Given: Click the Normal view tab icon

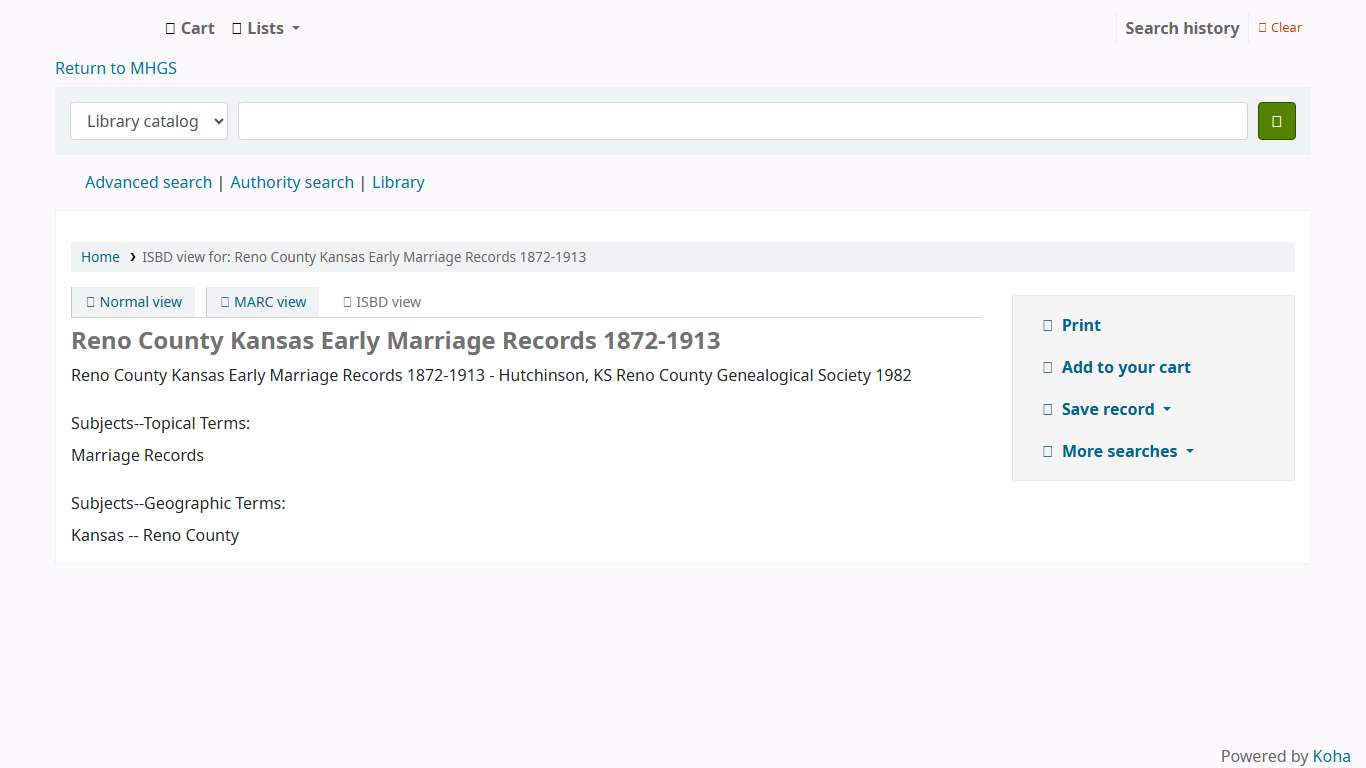Looking at the screenshot, I should tap(91, 302).
